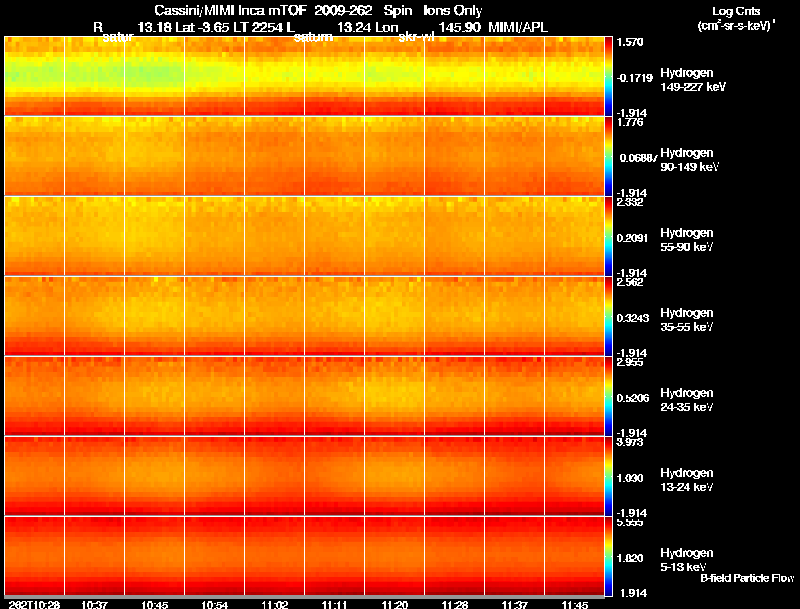Click the color scale bar for 35-55 keV
Screen dimensions: 800x609
click(608, 316)
